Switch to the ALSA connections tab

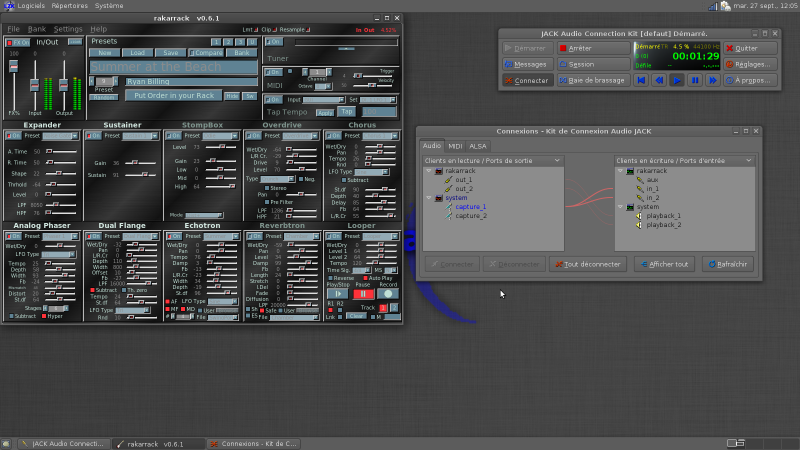(x=478, y=146)
